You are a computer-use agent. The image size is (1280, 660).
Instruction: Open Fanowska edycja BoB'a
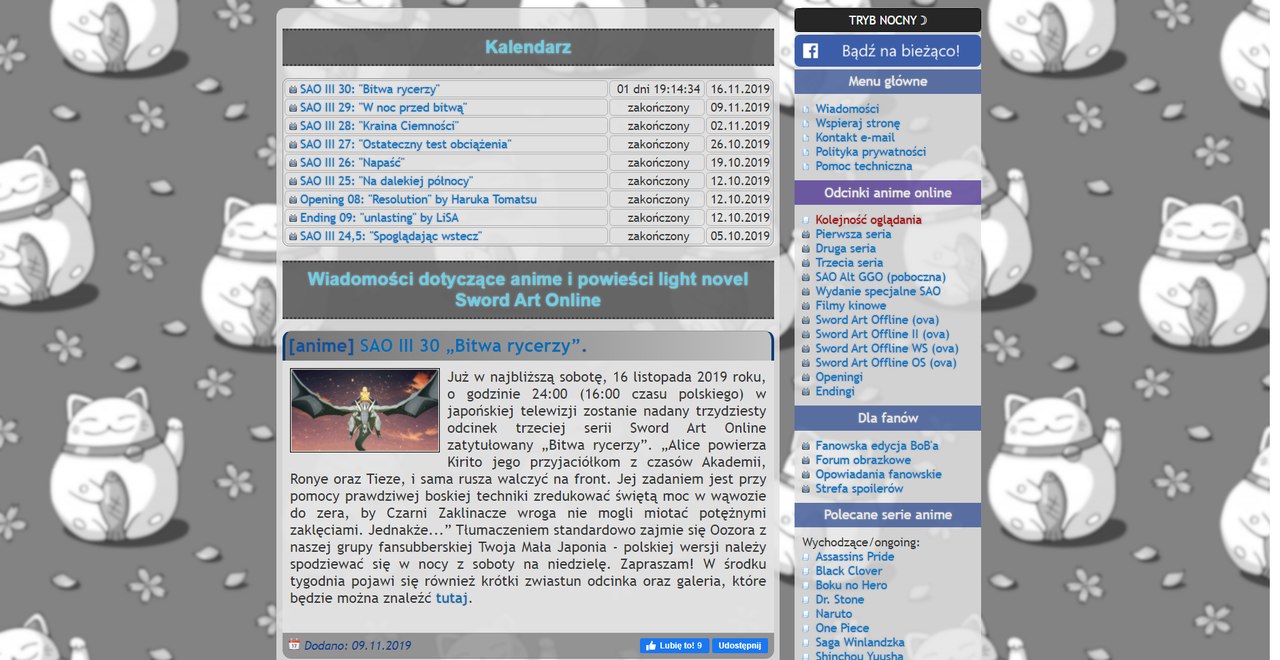[x=877, y=446]
